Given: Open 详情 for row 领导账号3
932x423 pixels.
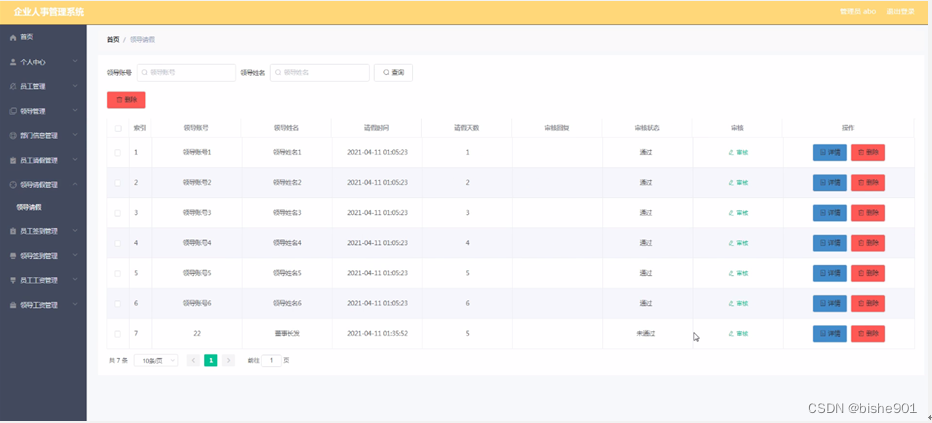Looking at the screenshot, I should [830, 213].
